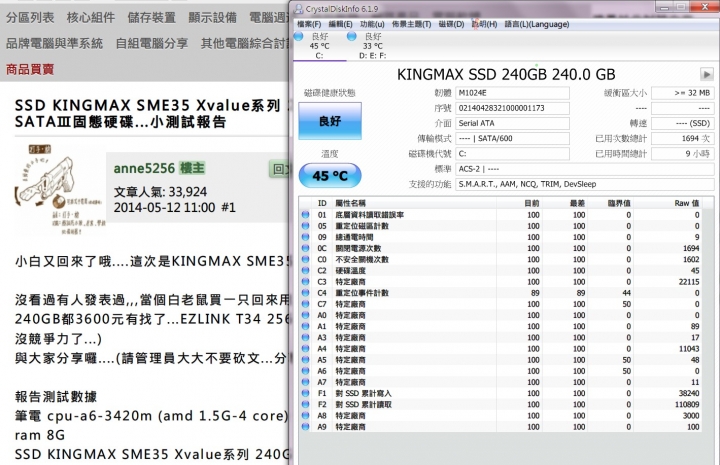The width and height of the screenshot is (720, 465).
Task: Open 分區列表 link in forum page
Action: point(30,17)
